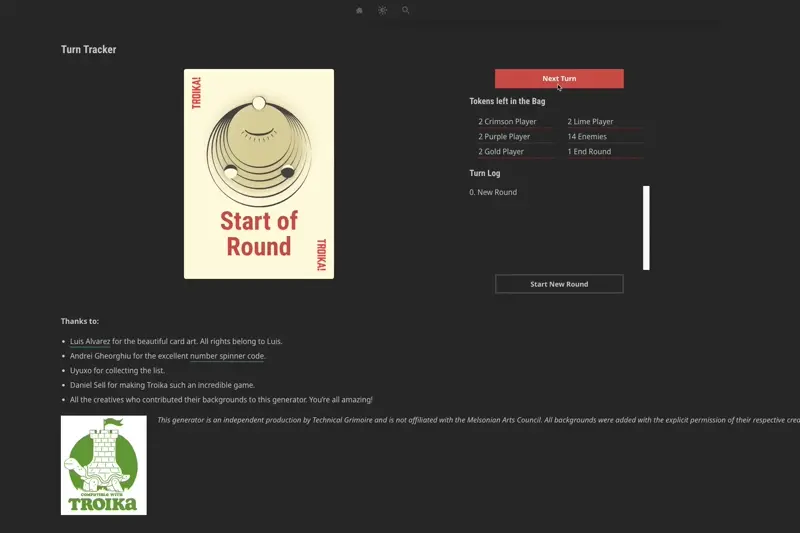Toggle the light/dark theme sun icon

(383, 10)
